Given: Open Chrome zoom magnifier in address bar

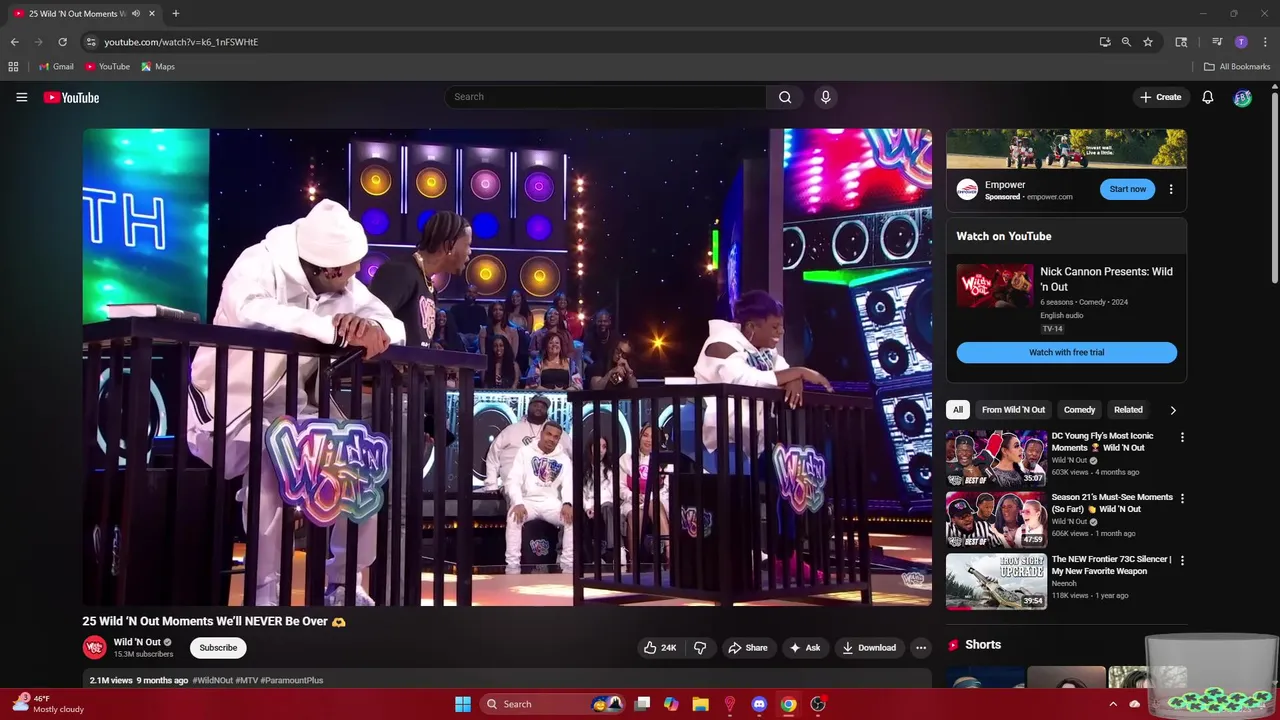Looking at the screenshot, I should (x=1126, y=42).
